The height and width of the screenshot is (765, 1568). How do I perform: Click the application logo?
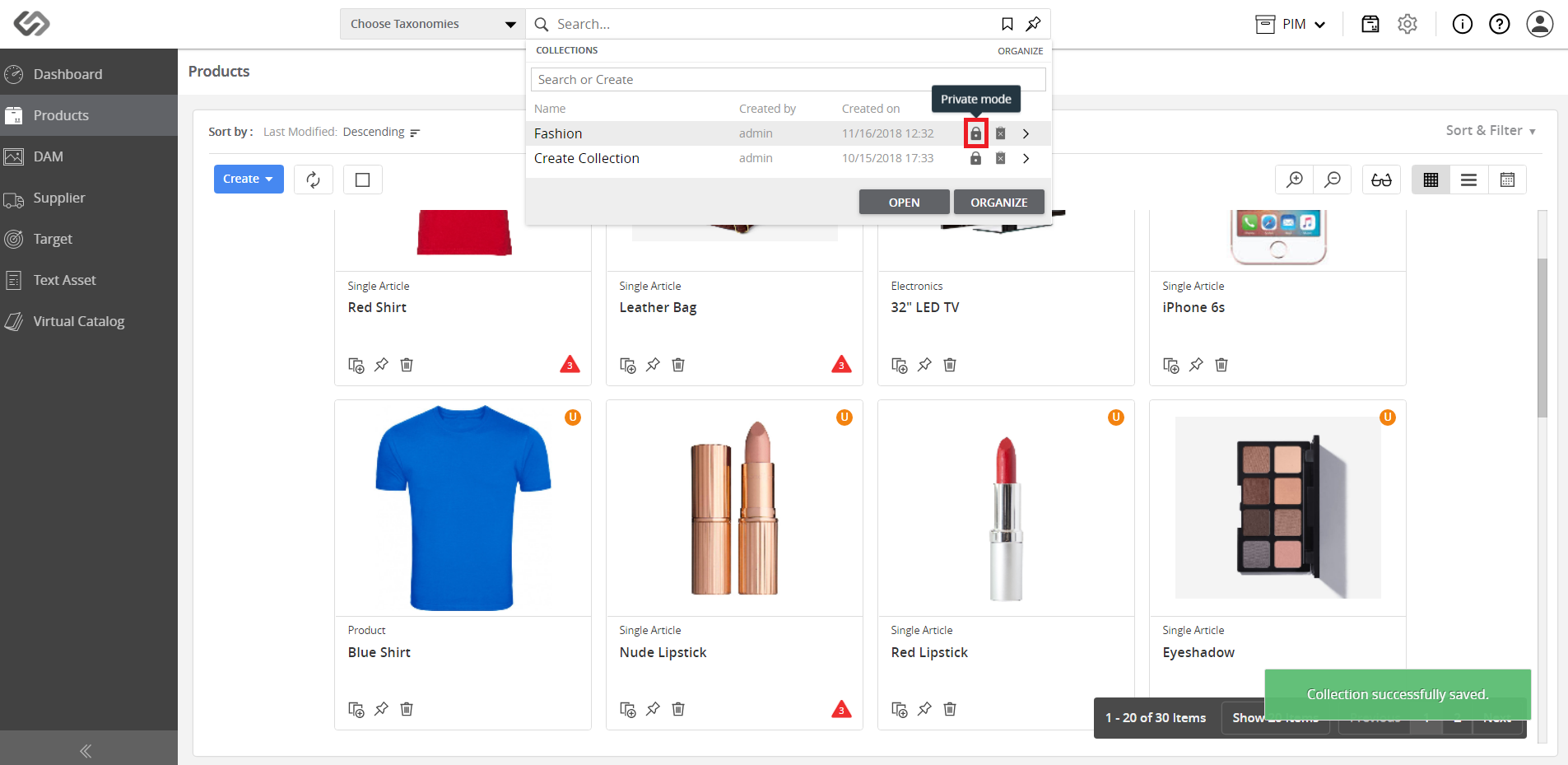click(32, 24)
